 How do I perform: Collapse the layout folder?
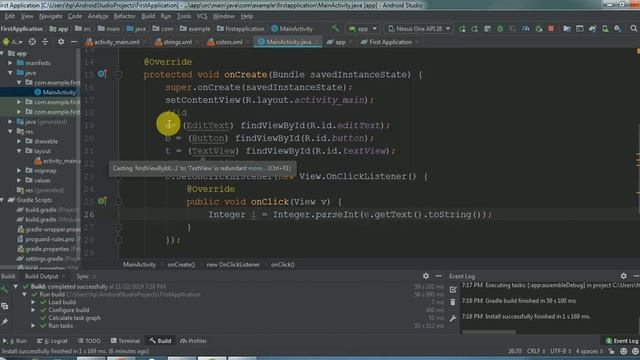19,151
